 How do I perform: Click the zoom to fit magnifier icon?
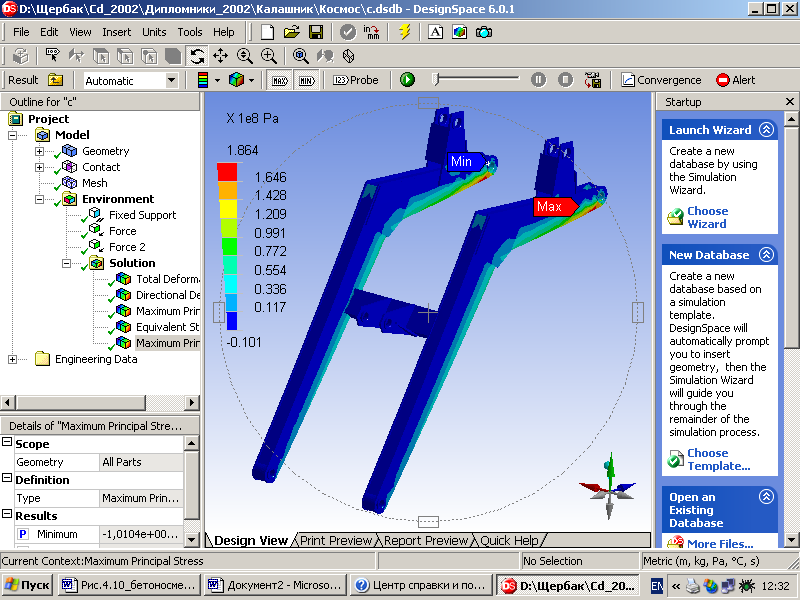(x=300, y=56)
